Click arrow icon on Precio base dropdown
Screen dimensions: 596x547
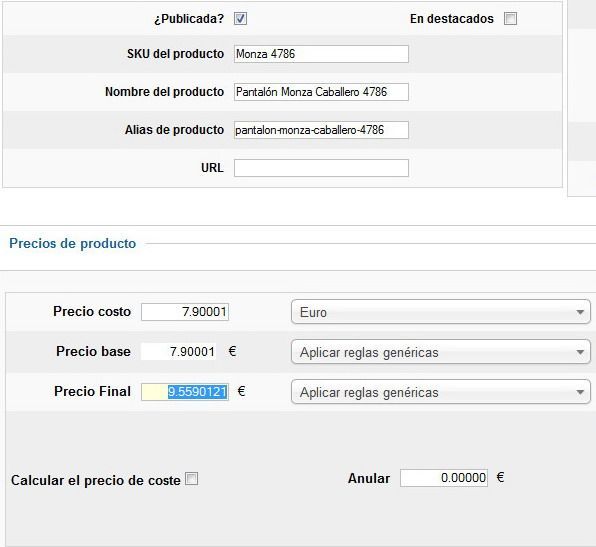[580, 352]
